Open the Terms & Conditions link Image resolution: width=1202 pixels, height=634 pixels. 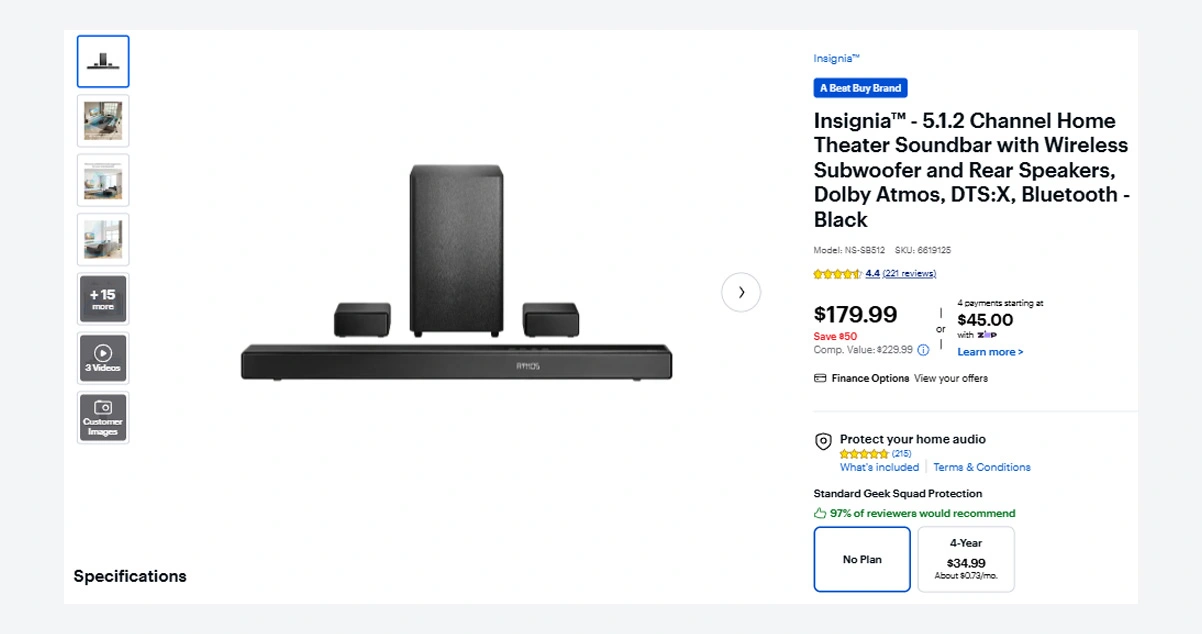982,467
